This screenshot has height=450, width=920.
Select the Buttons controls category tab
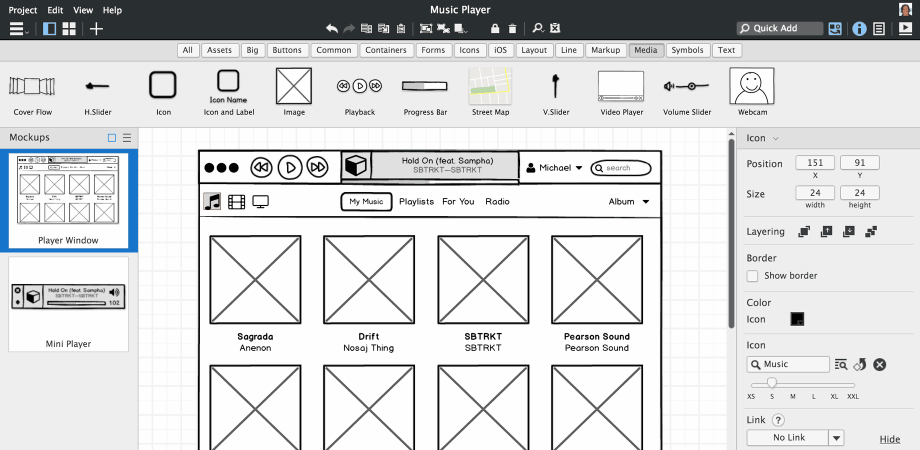287,50
